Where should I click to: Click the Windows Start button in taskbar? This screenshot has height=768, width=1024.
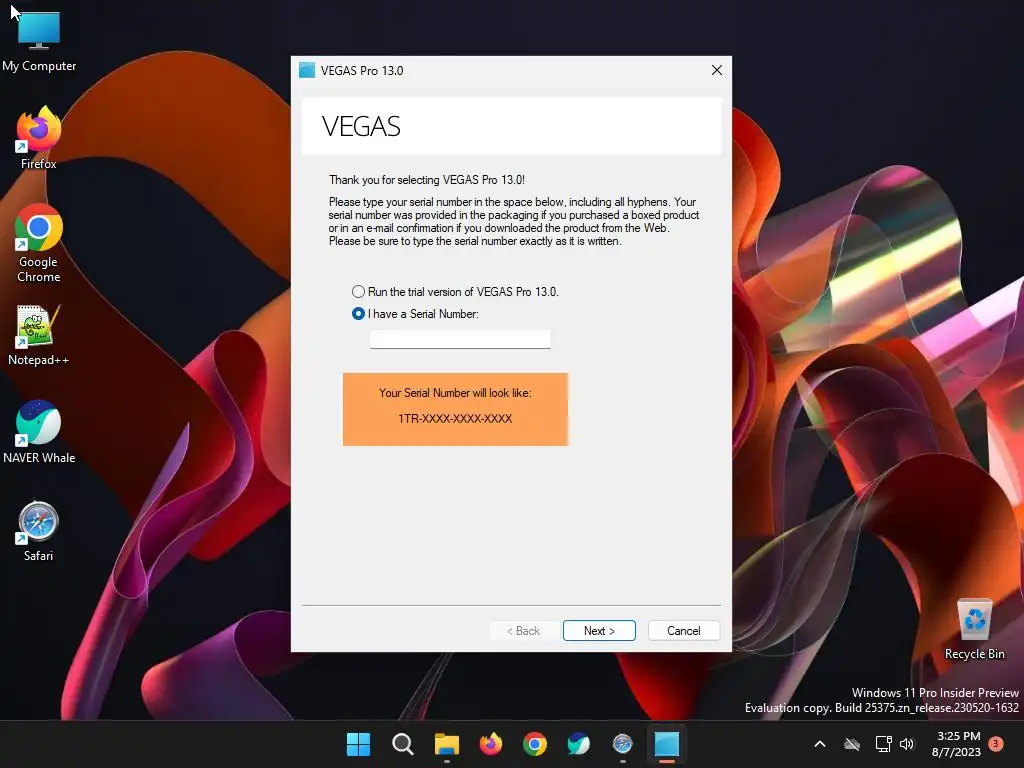[359, 744]
